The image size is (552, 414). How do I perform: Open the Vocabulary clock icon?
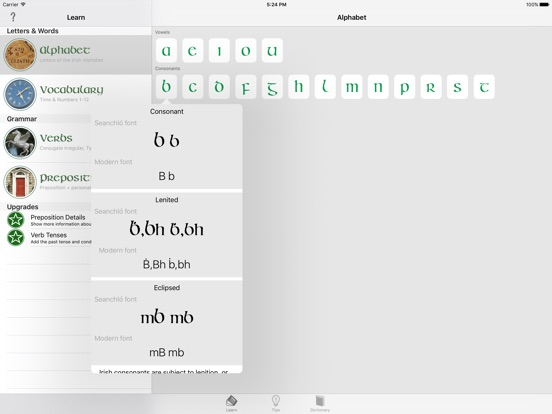(x=20, y=94)
